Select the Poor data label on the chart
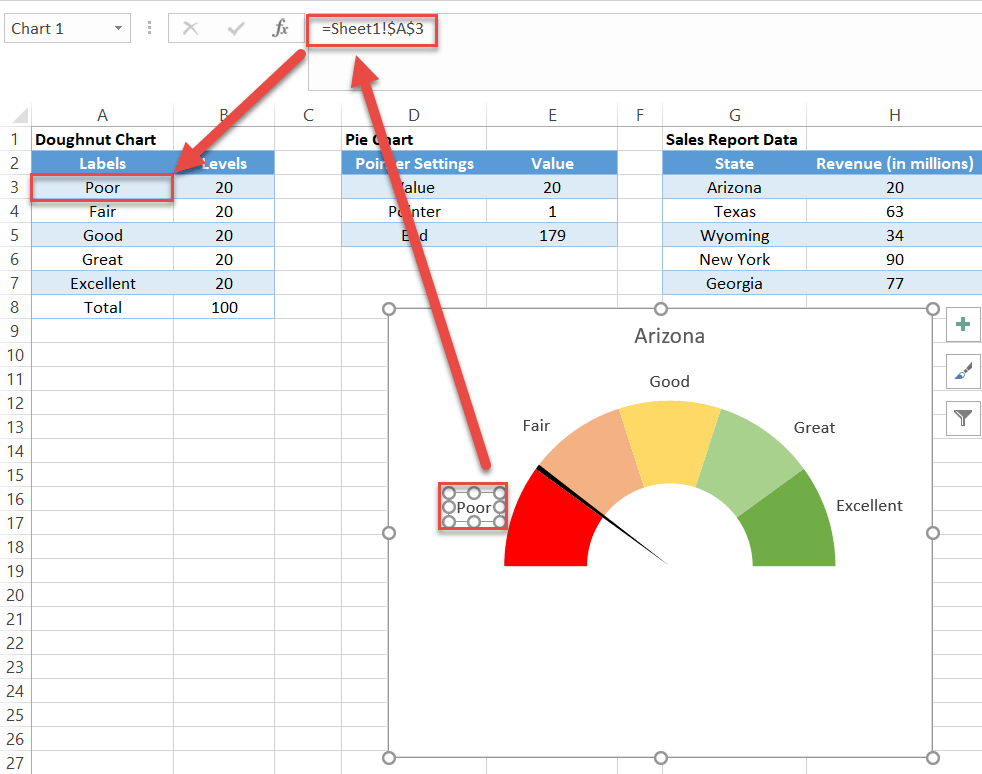Viewport: 982px width, 774px height. (x=472, y=506)
